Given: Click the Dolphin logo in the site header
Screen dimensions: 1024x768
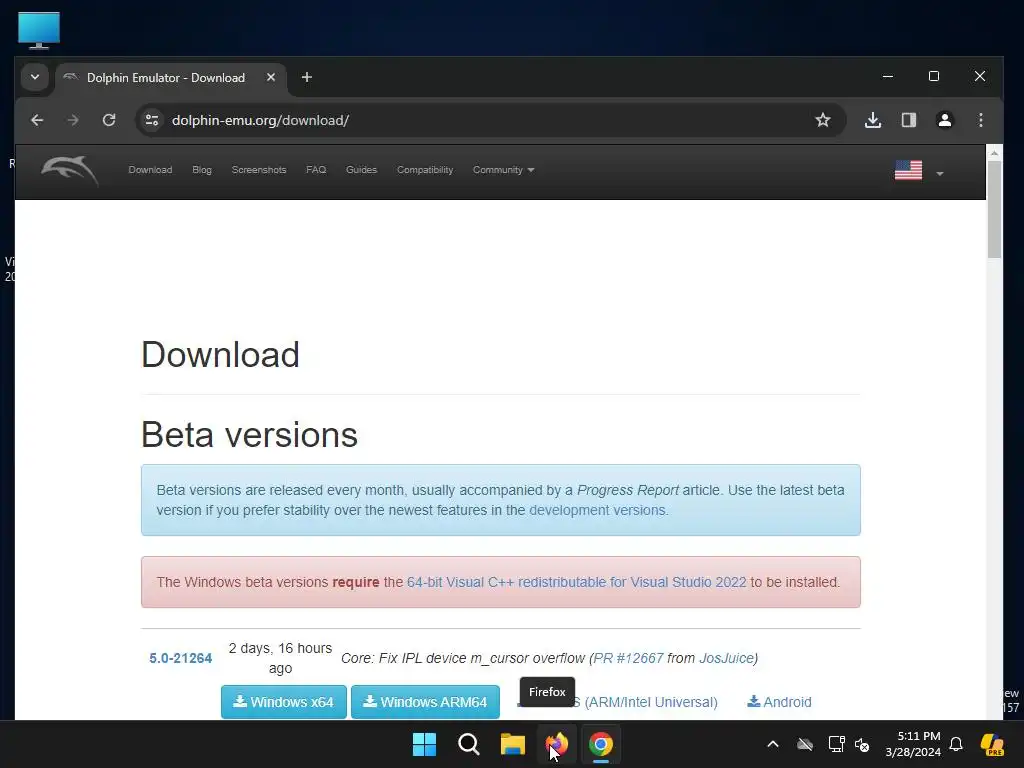Looking at the screenshot, I should click(70, 171).
